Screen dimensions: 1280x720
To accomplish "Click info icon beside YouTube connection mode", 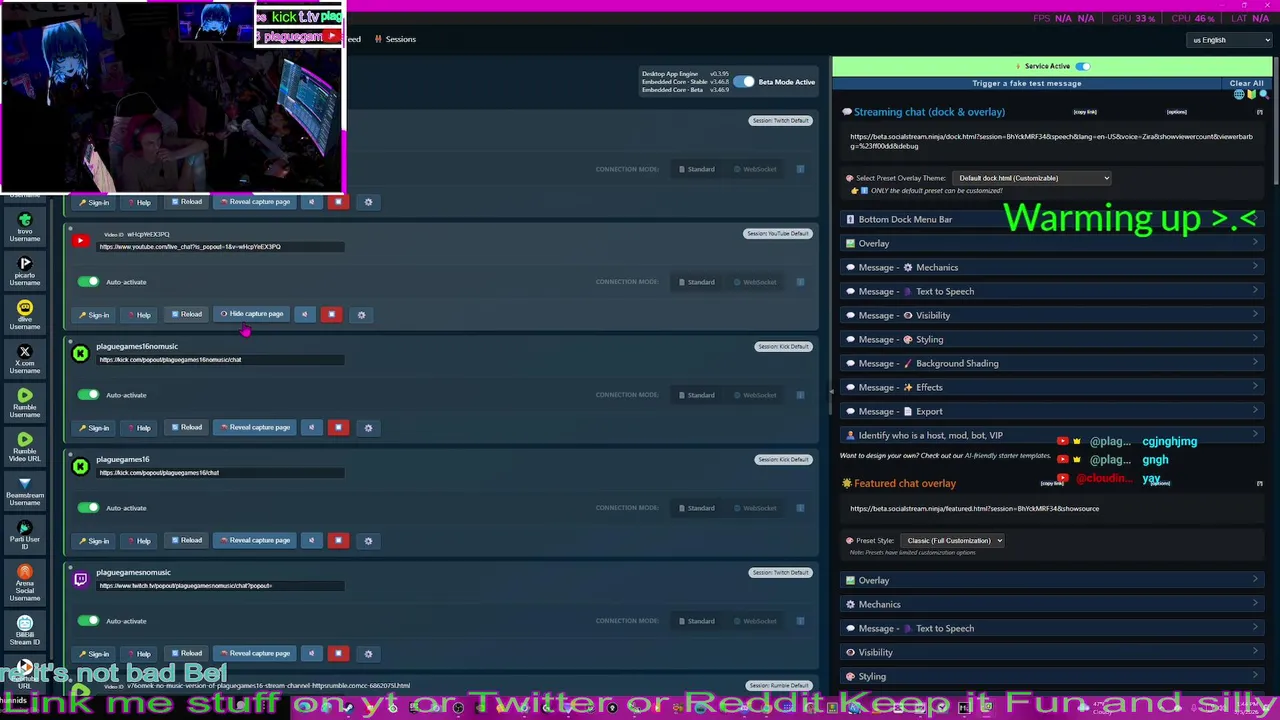I will click(x=800, y=282).
